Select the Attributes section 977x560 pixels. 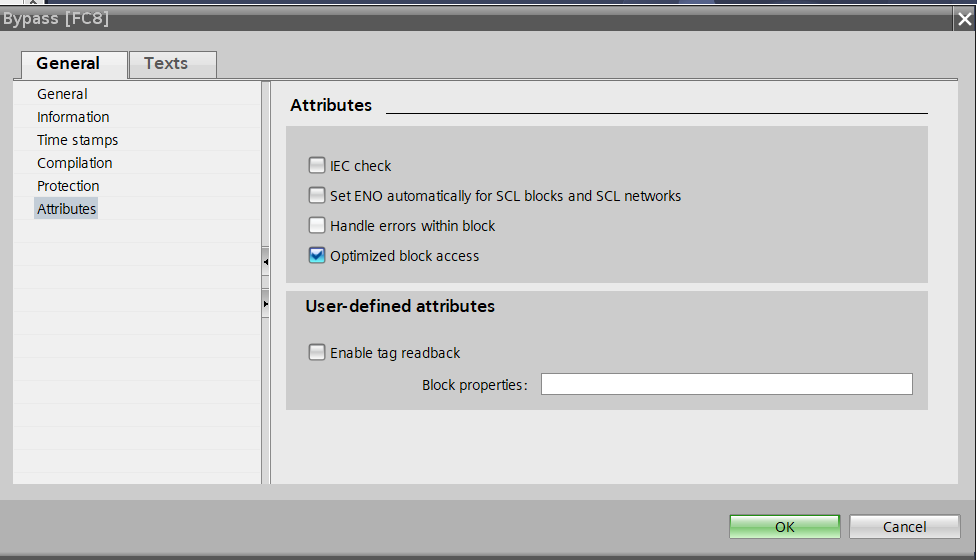[x=66, y=209]
